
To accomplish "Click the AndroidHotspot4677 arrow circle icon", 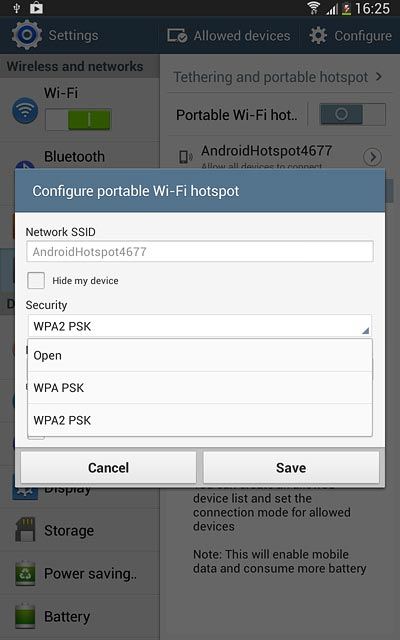I will click(x=372, y=157).
